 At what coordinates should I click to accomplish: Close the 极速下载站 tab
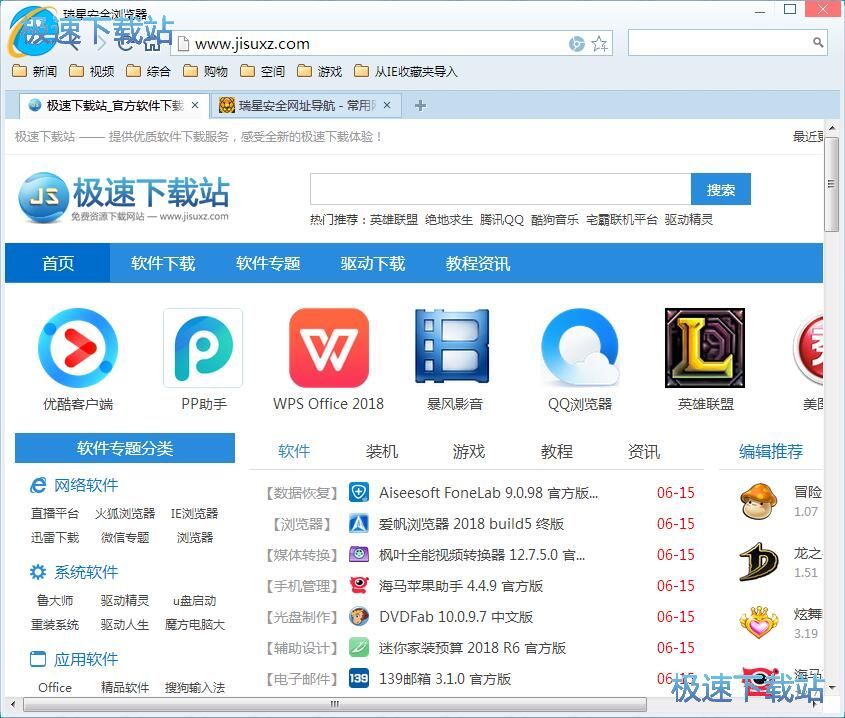click(195, 105)
